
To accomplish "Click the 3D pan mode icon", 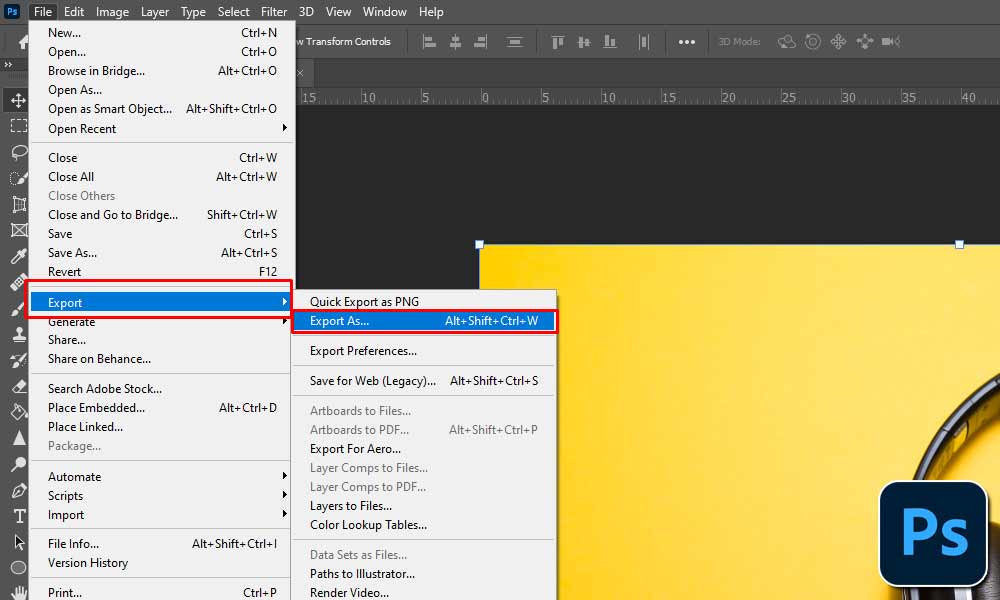I will (x=838, y=42).
